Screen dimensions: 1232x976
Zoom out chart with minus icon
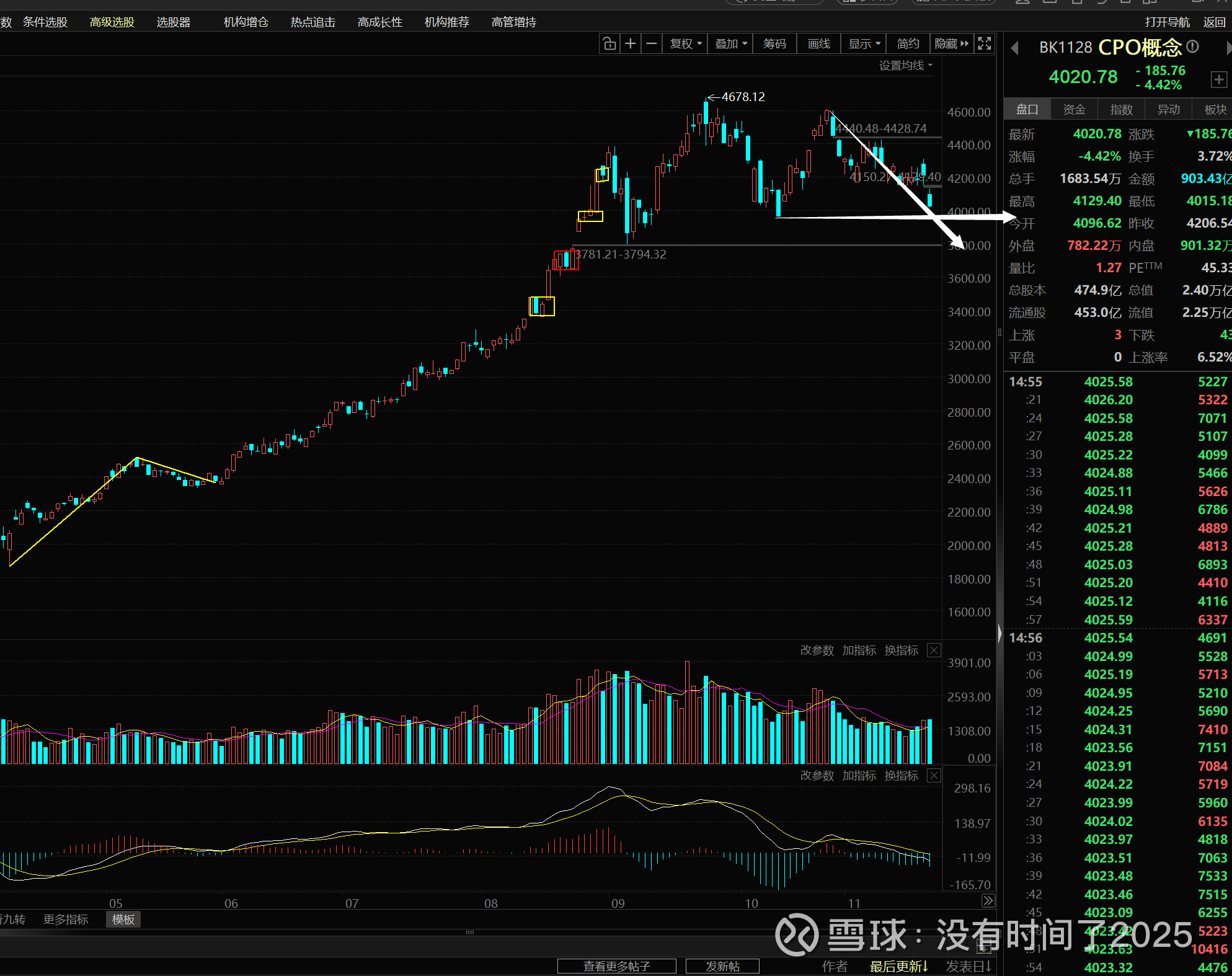pos(652,44)
